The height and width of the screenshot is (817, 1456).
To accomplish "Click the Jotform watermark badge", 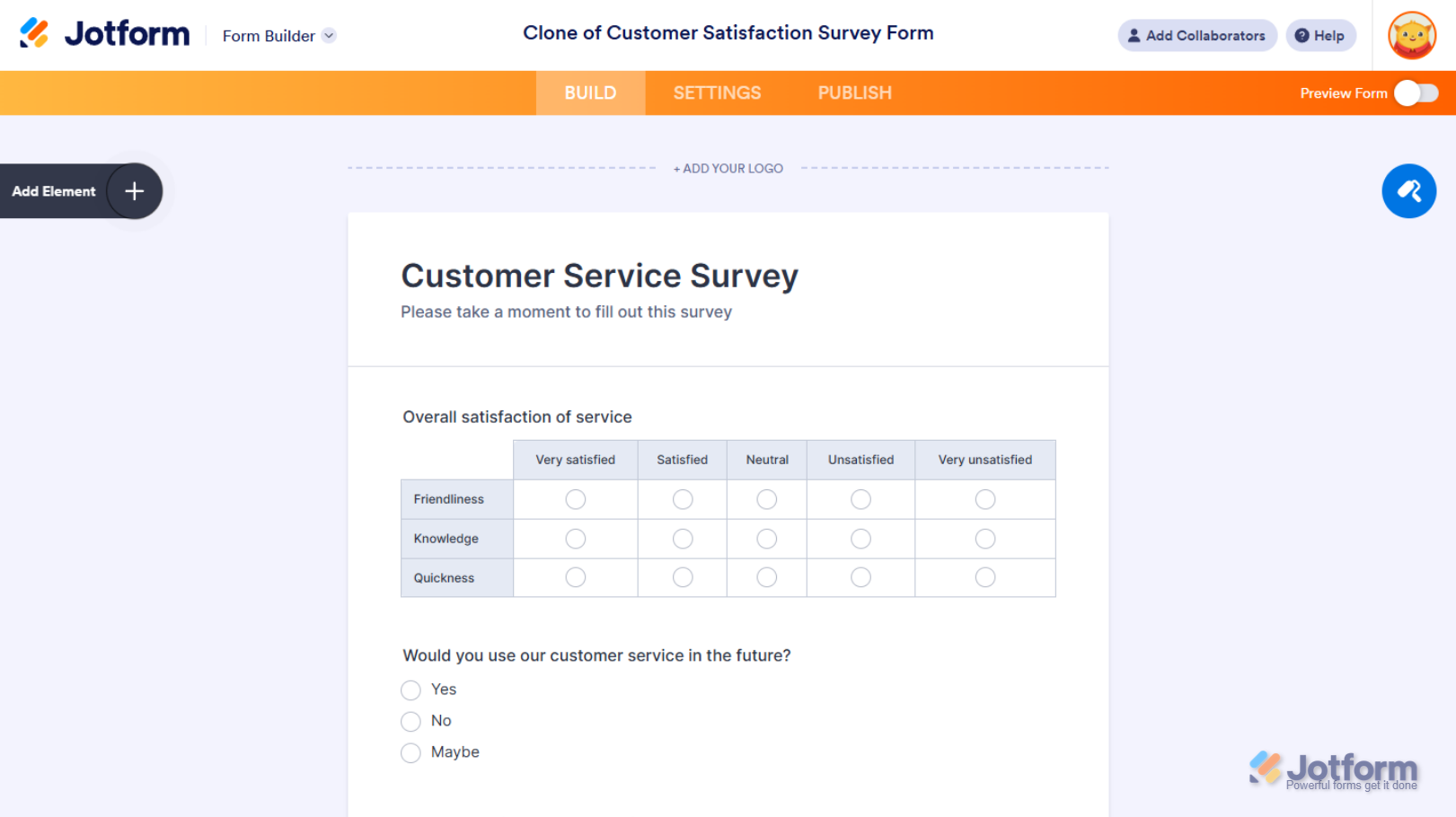I will coord(1333,771).
